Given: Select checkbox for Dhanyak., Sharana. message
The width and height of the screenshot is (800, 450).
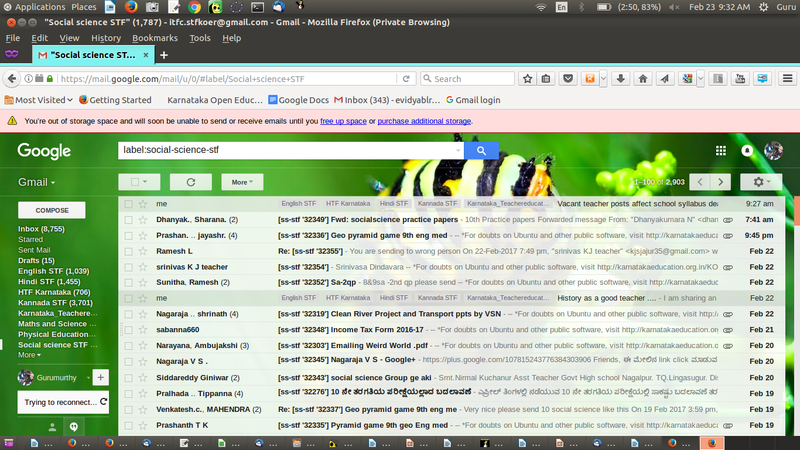Looking at the screenshot, I should tap(128, 220).
